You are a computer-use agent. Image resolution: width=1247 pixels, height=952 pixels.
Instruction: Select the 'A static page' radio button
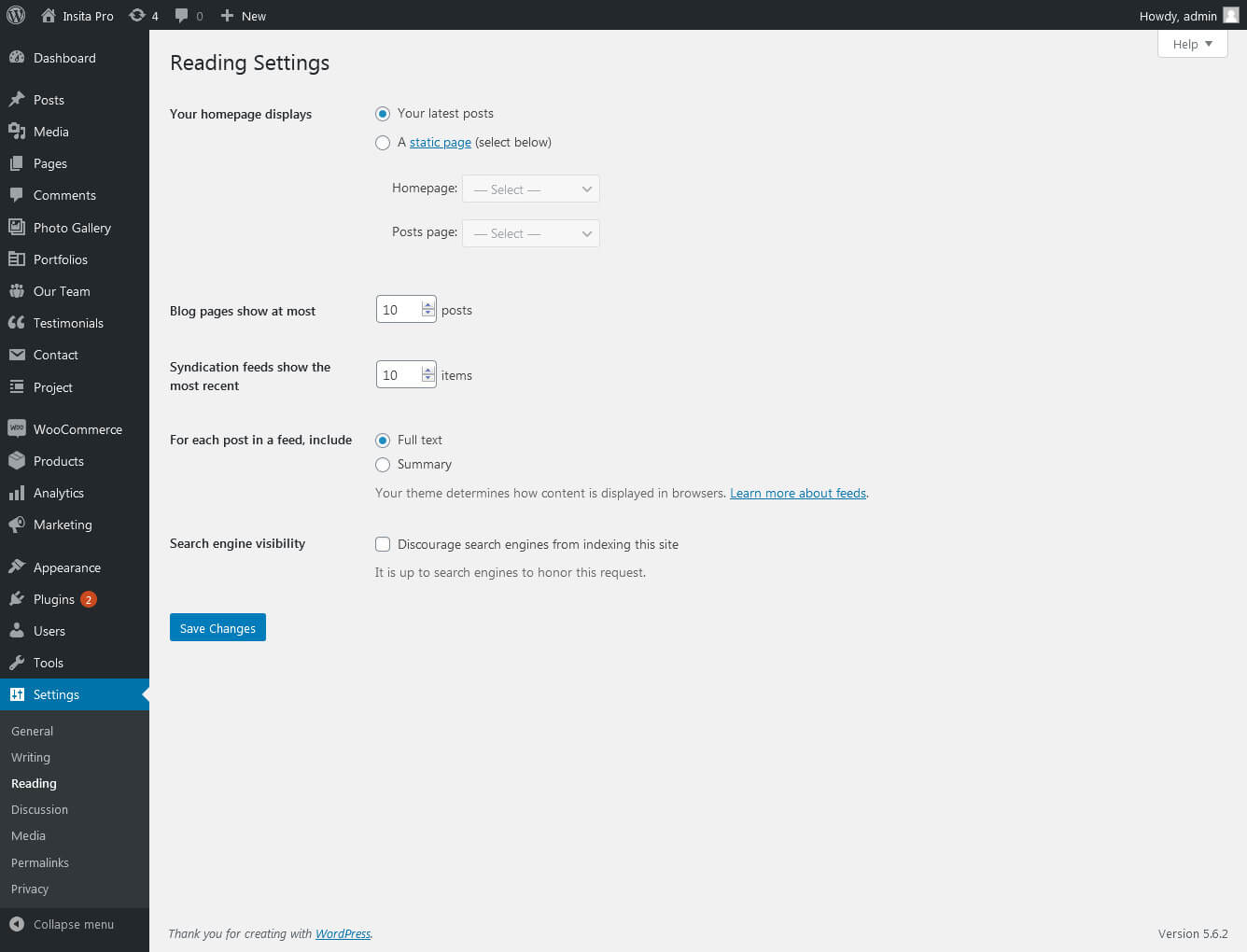pos(383,143)
